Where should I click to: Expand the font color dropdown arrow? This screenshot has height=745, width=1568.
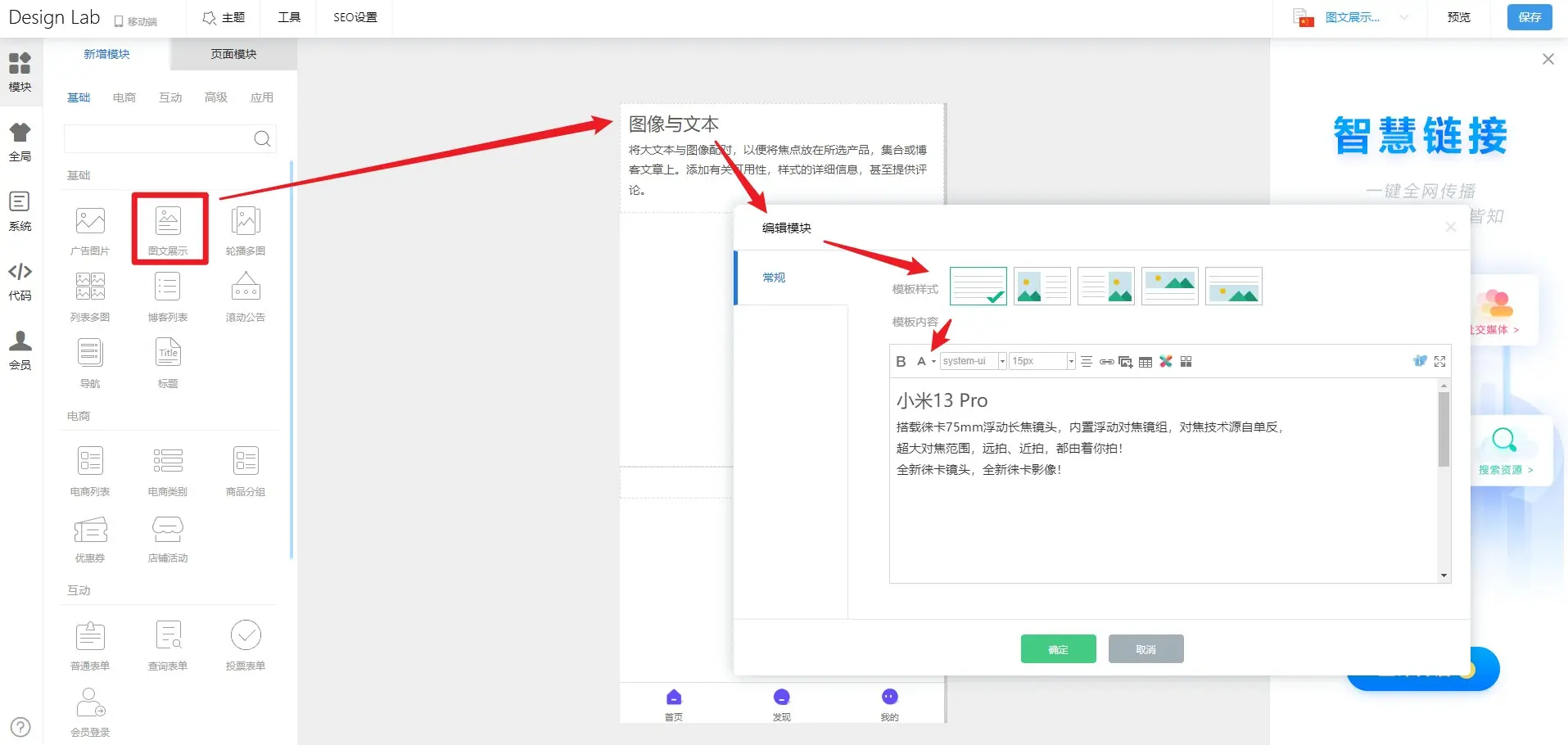click(933, 362)
